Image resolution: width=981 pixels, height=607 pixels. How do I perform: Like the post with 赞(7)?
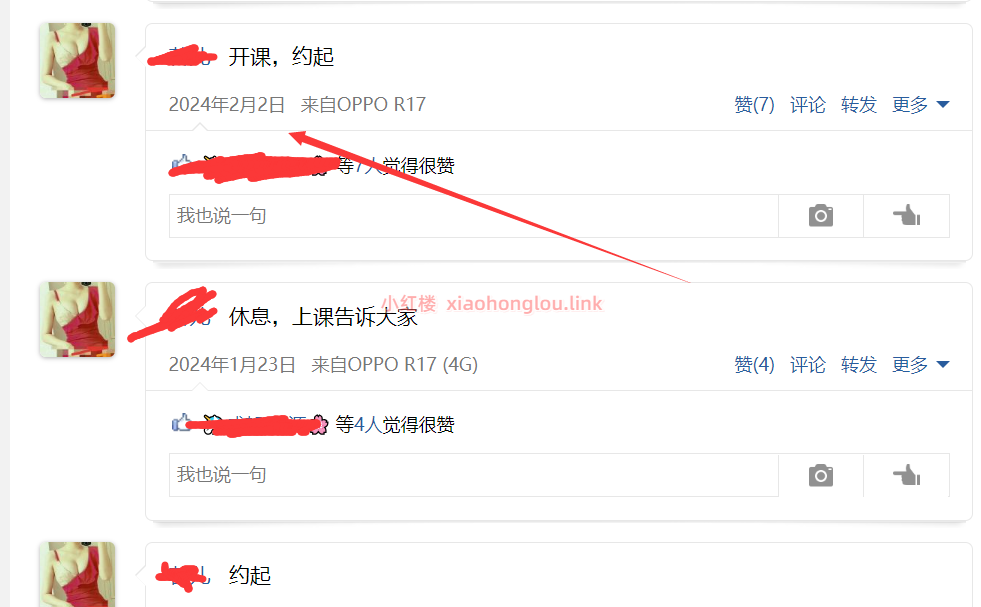(x=754, y=105)
